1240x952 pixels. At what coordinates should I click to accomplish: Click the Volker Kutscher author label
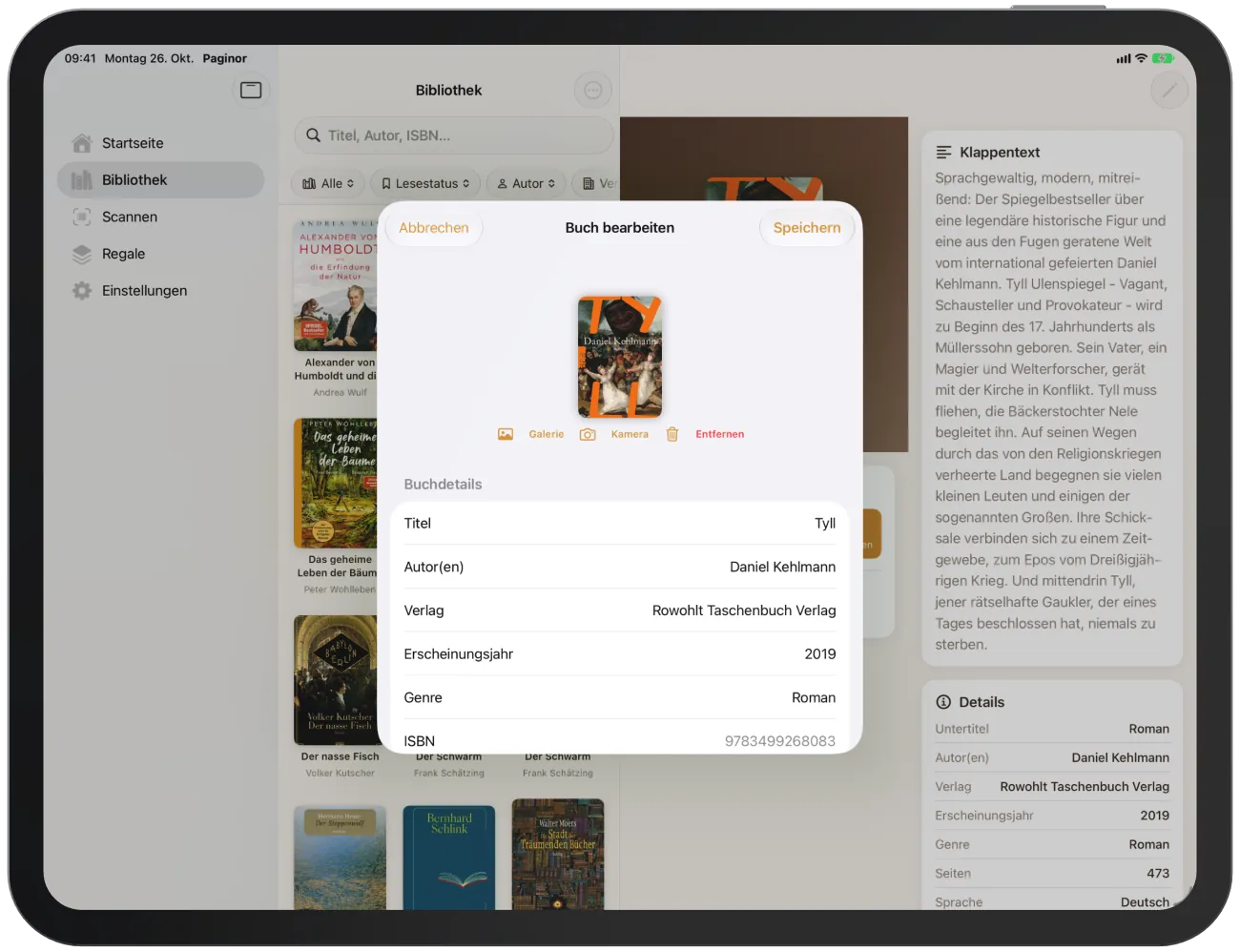point(340,774)
